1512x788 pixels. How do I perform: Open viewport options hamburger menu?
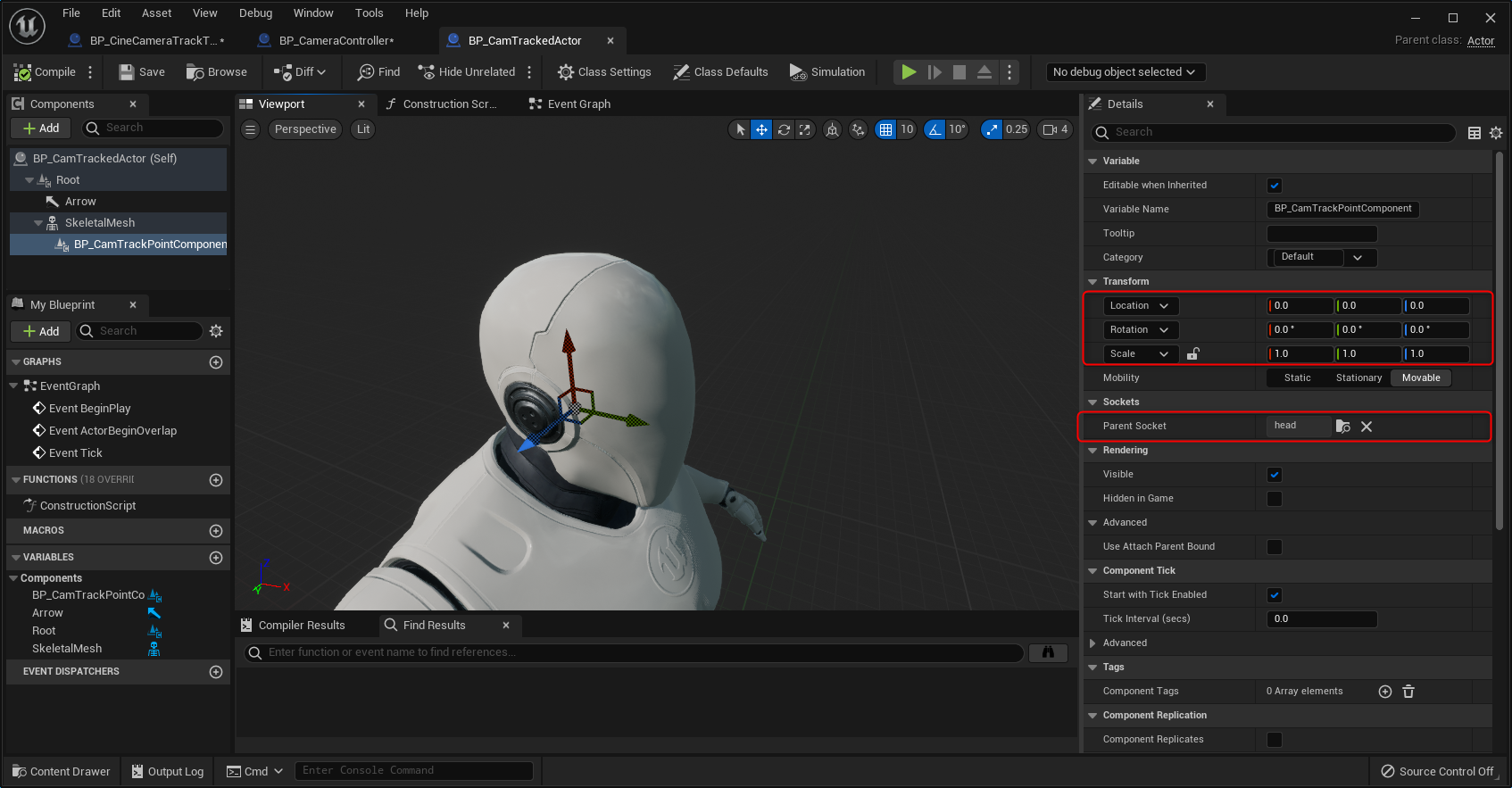[x=251, y=129]
